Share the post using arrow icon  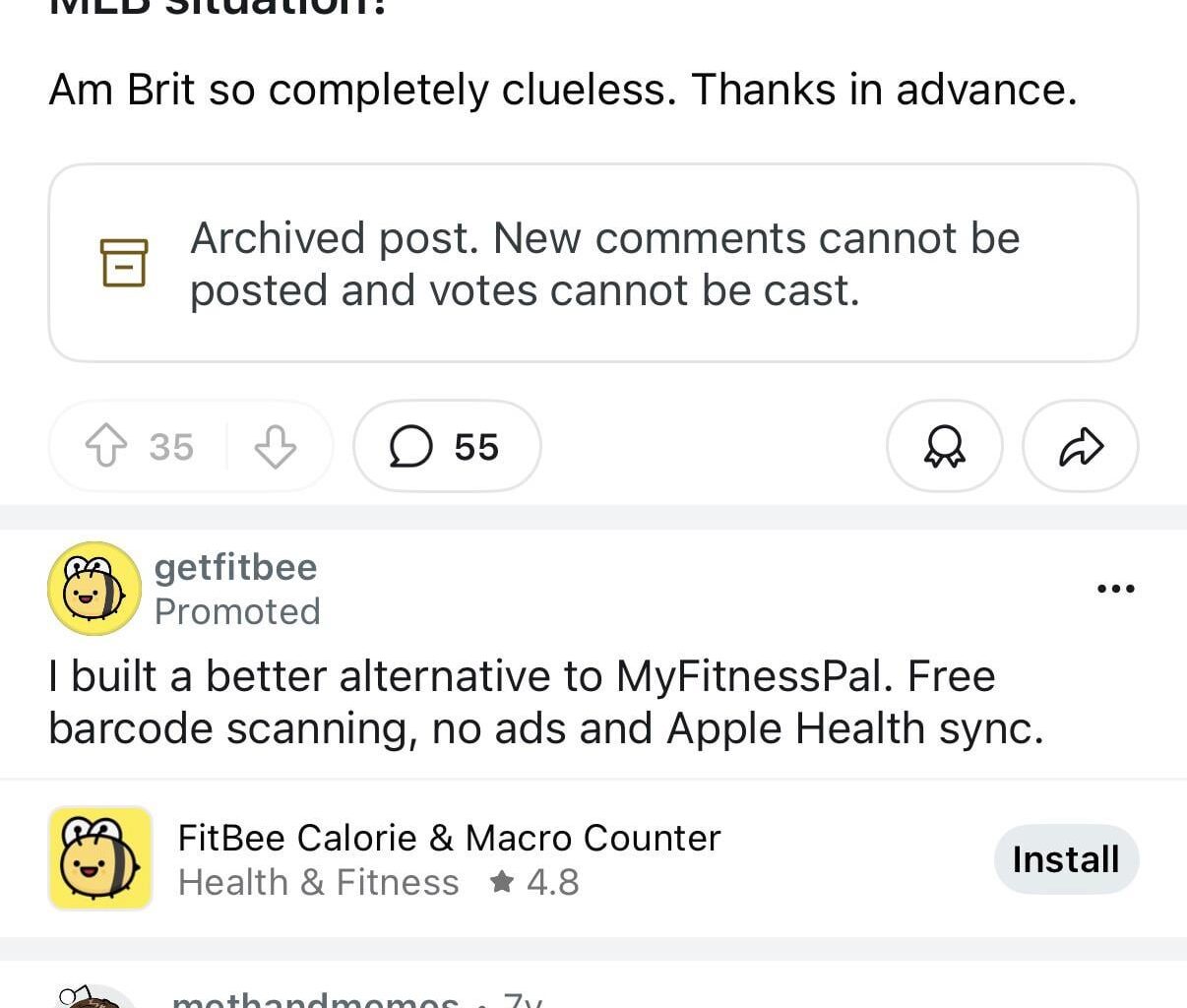click(x=1081, y=447)
